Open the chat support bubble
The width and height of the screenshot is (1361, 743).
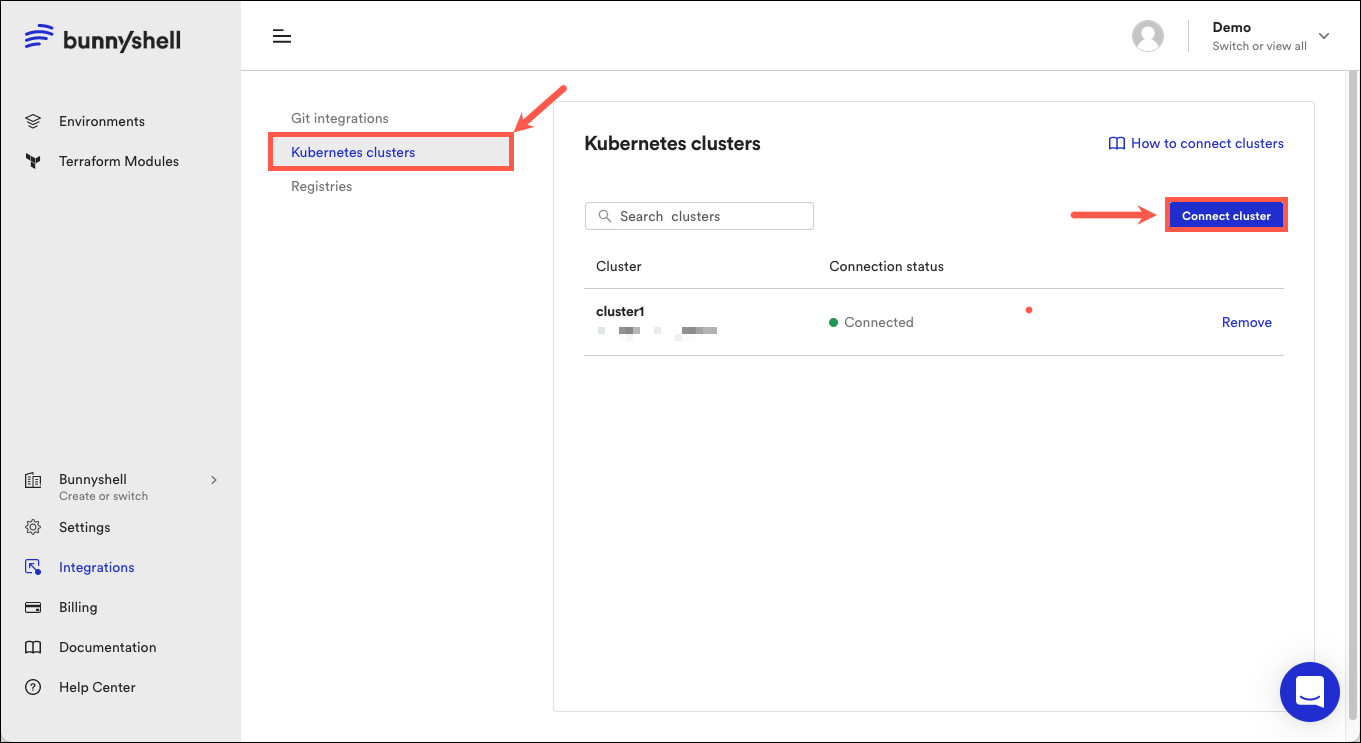(x=1310, y=691)
